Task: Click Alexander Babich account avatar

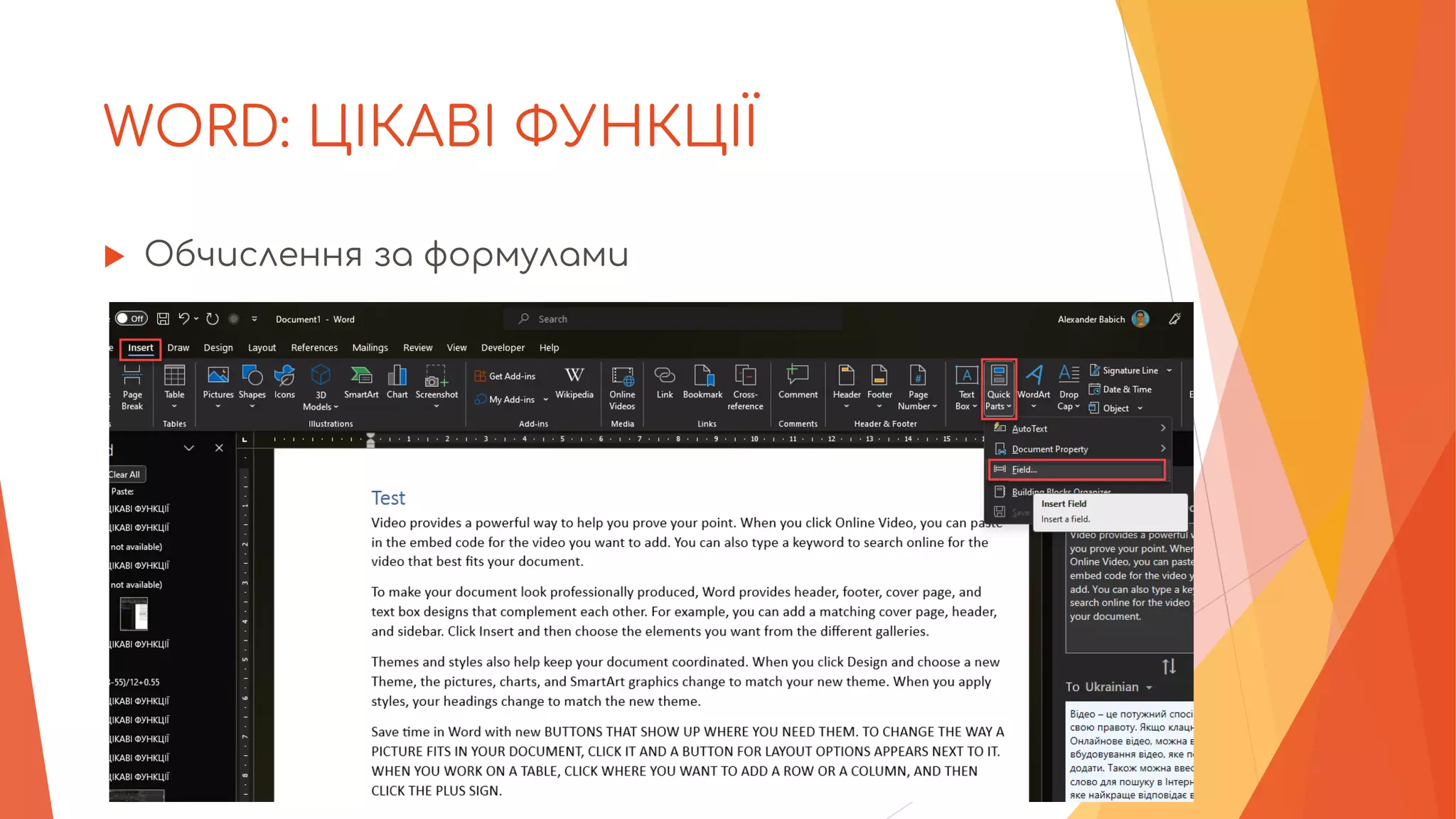Action: tap(1140, 319)
